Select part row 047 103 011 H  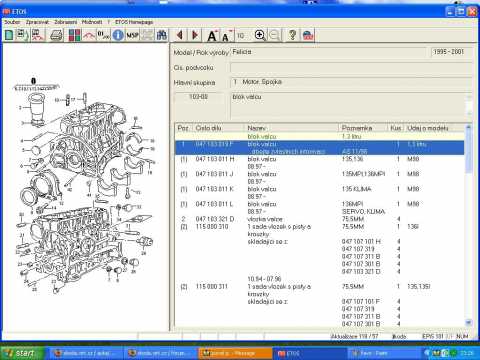click(x=320, y=163)
